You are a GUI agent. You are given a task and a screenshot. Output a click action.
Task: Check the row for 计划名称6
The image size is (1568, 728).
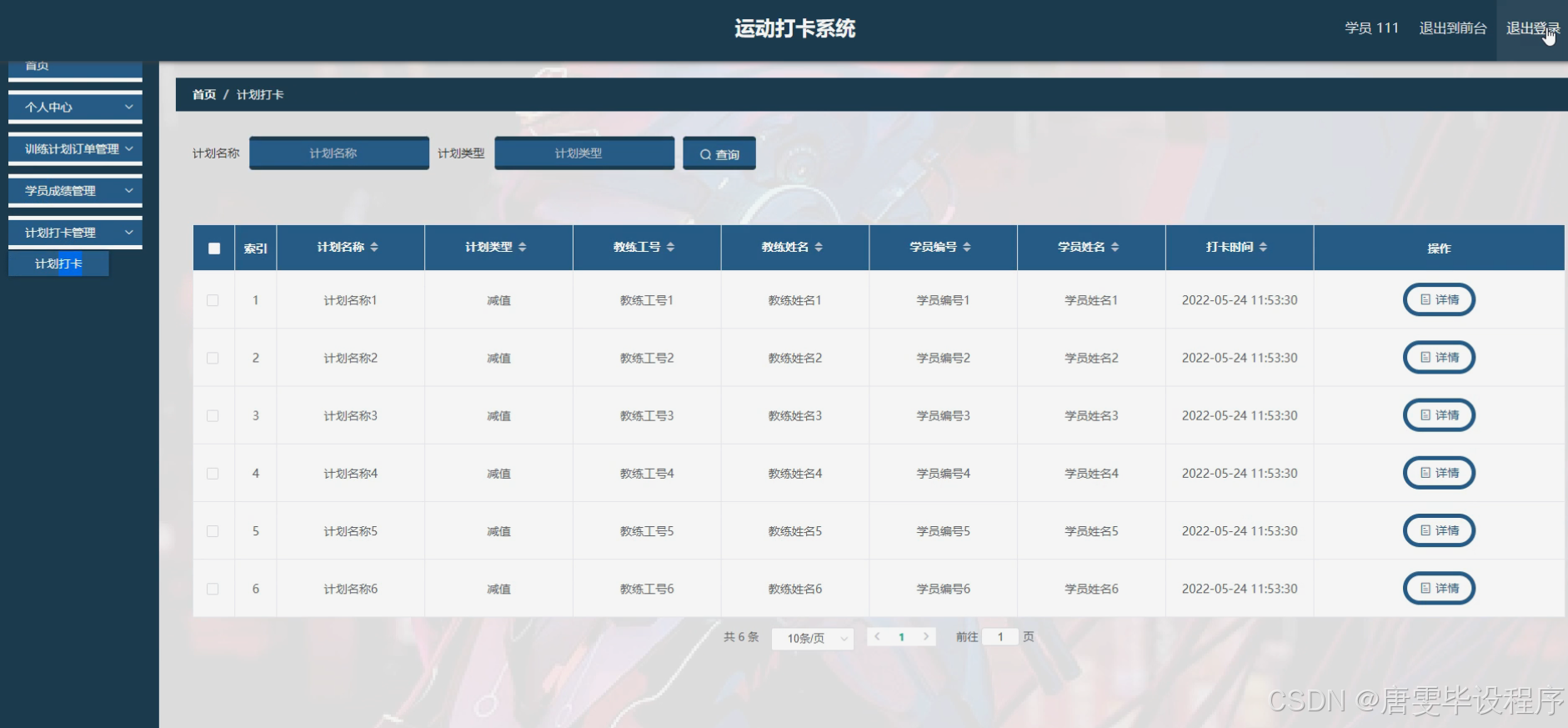click(x=213, y=589)
